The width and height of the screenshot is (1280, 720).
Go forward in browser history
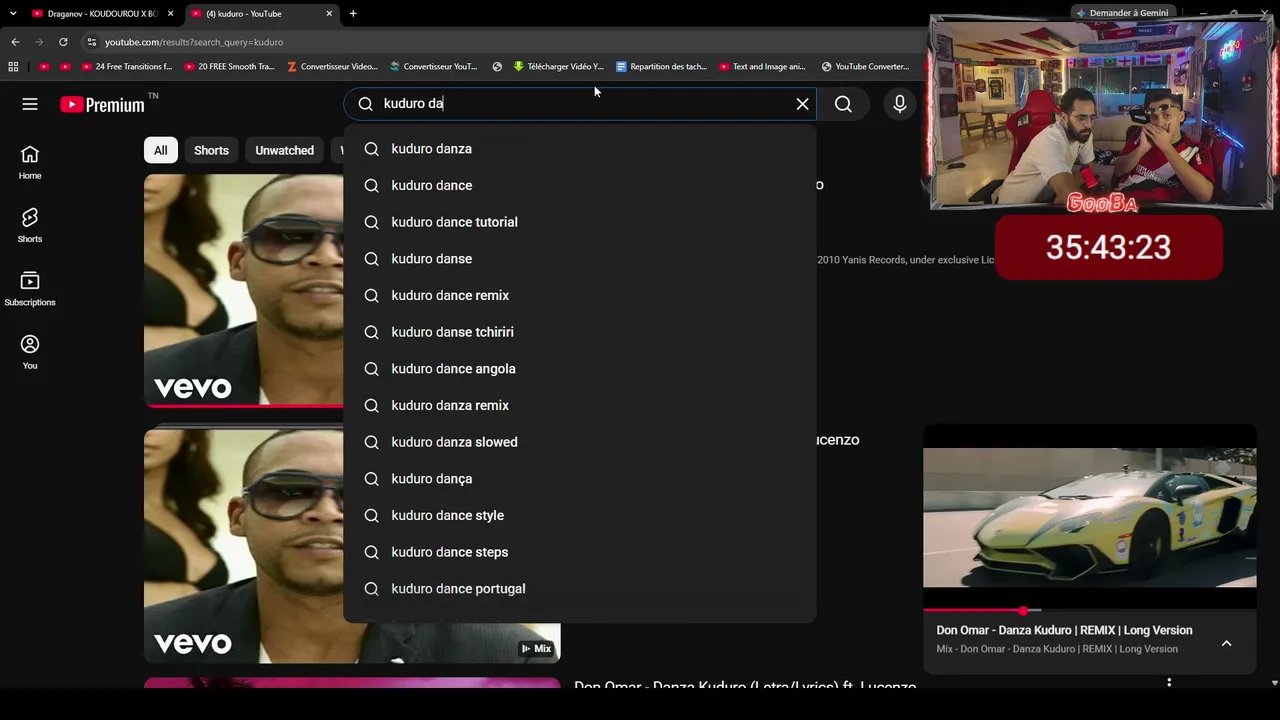pos(39,42)
